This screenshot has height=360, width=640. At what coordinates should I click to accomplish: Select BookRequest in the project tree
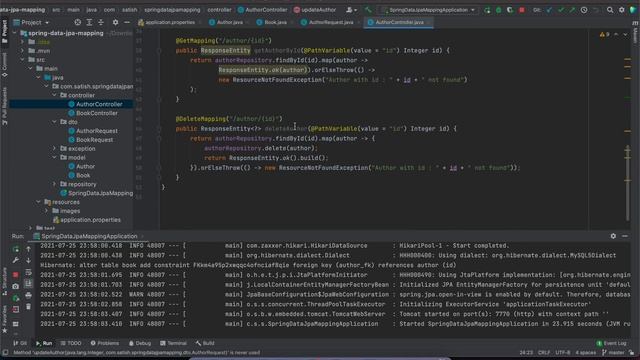pos(91,140)
